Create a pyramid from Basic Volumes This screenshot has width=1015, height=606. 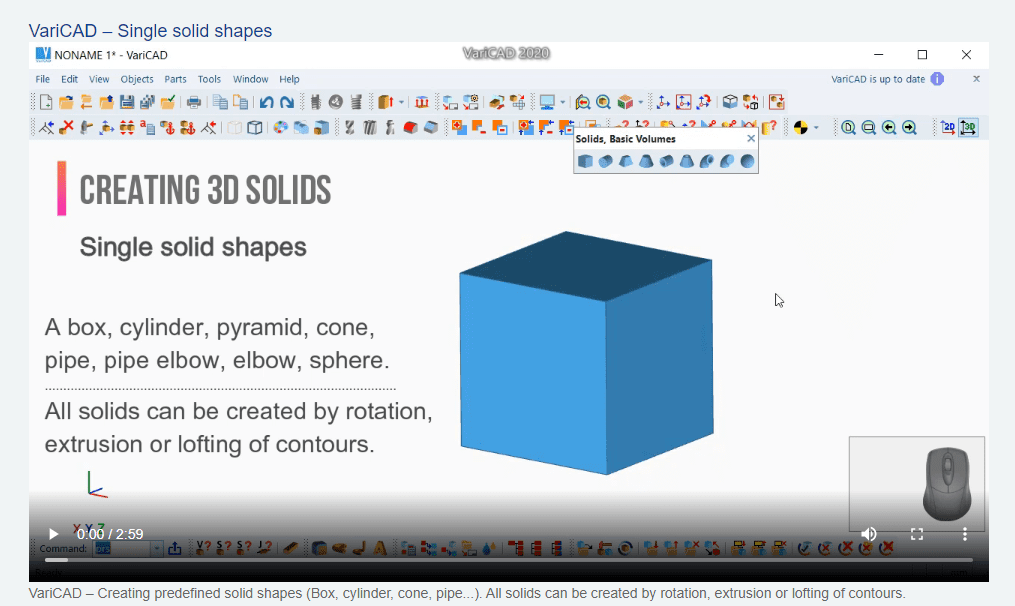click(x=626, y=161)
